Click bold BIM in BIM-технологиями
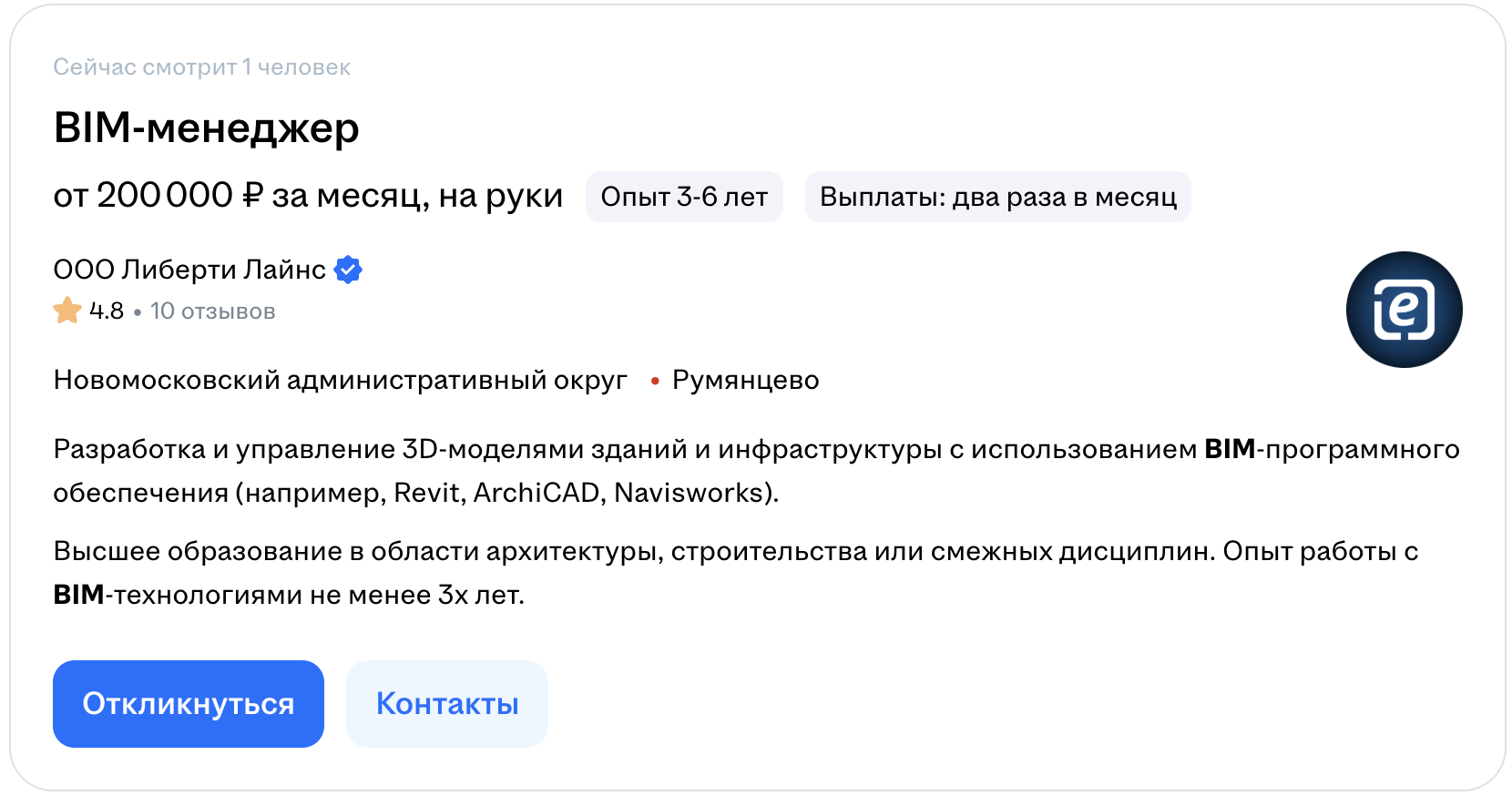The width and height of the screenshot is (1512, 796). [x=78, y=595]
